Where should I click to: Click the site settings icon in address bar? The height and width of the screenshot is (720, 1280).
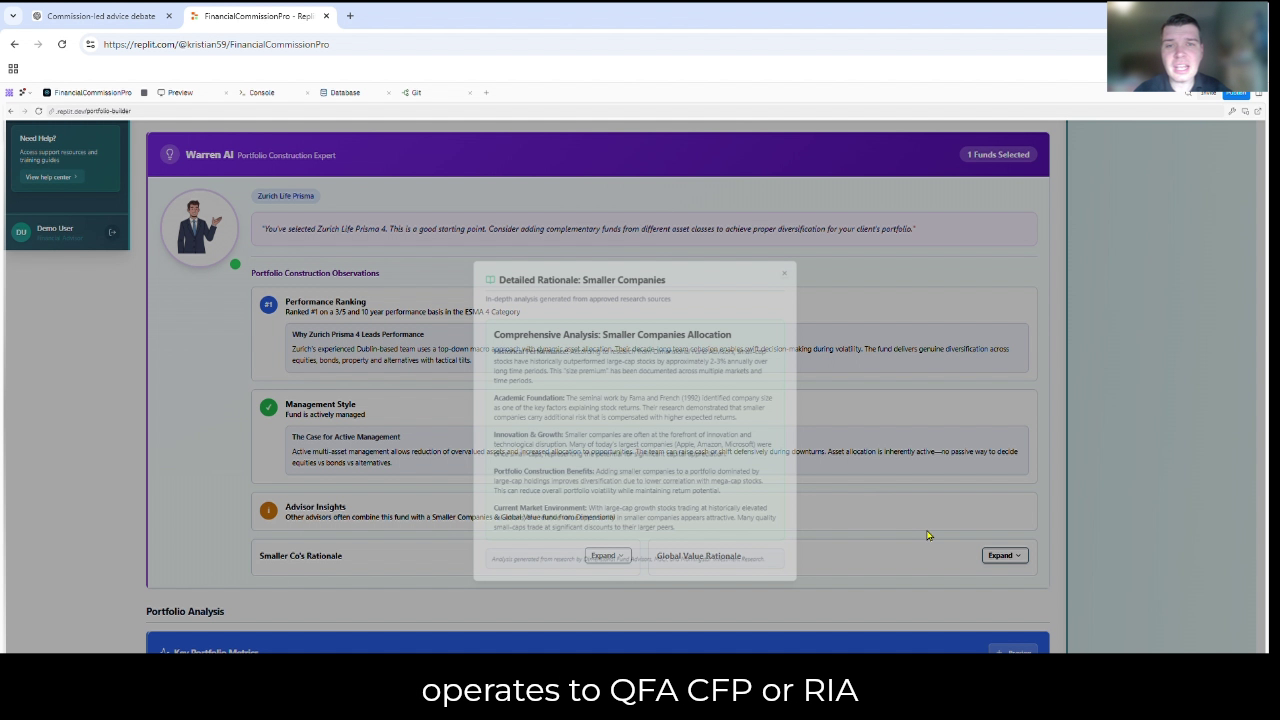point(90,44)
